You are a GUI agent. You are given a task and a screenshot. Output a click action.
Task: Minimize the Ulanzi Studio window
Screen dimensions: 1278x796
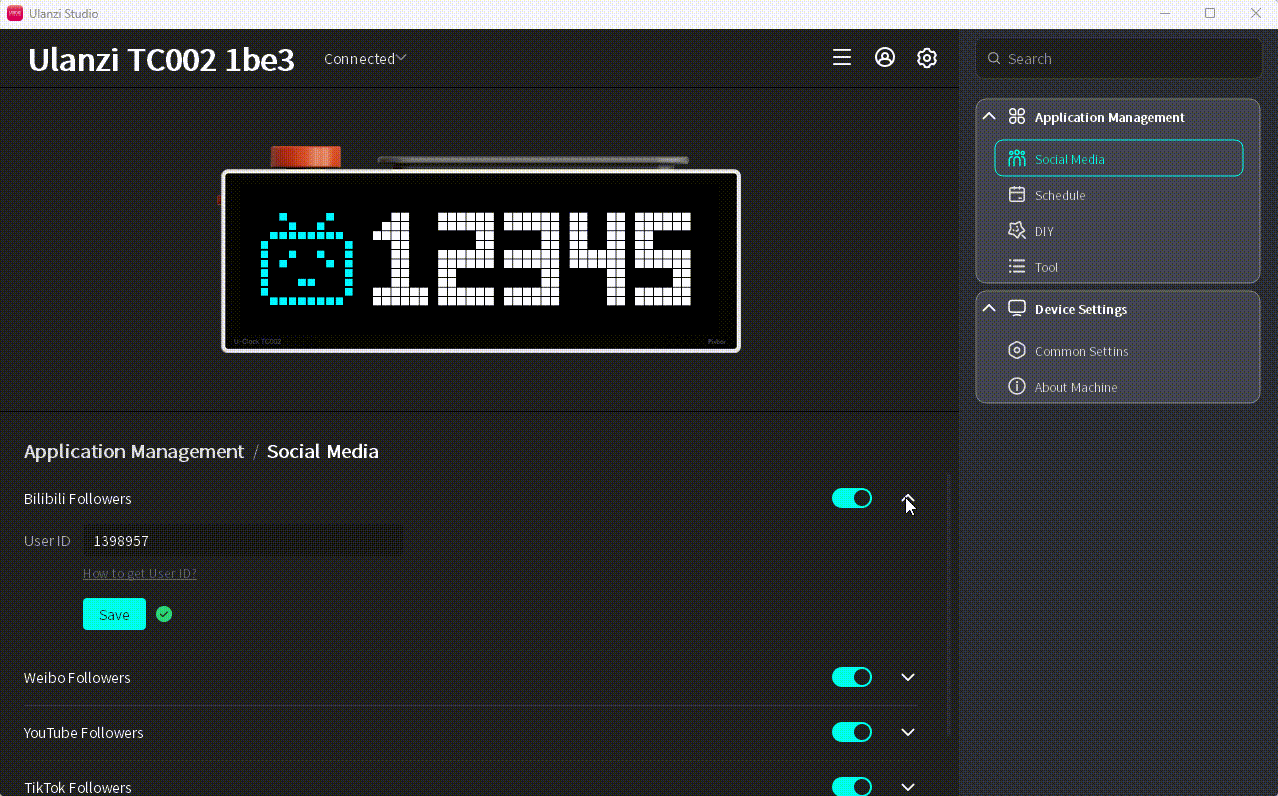coord(1164,13)
